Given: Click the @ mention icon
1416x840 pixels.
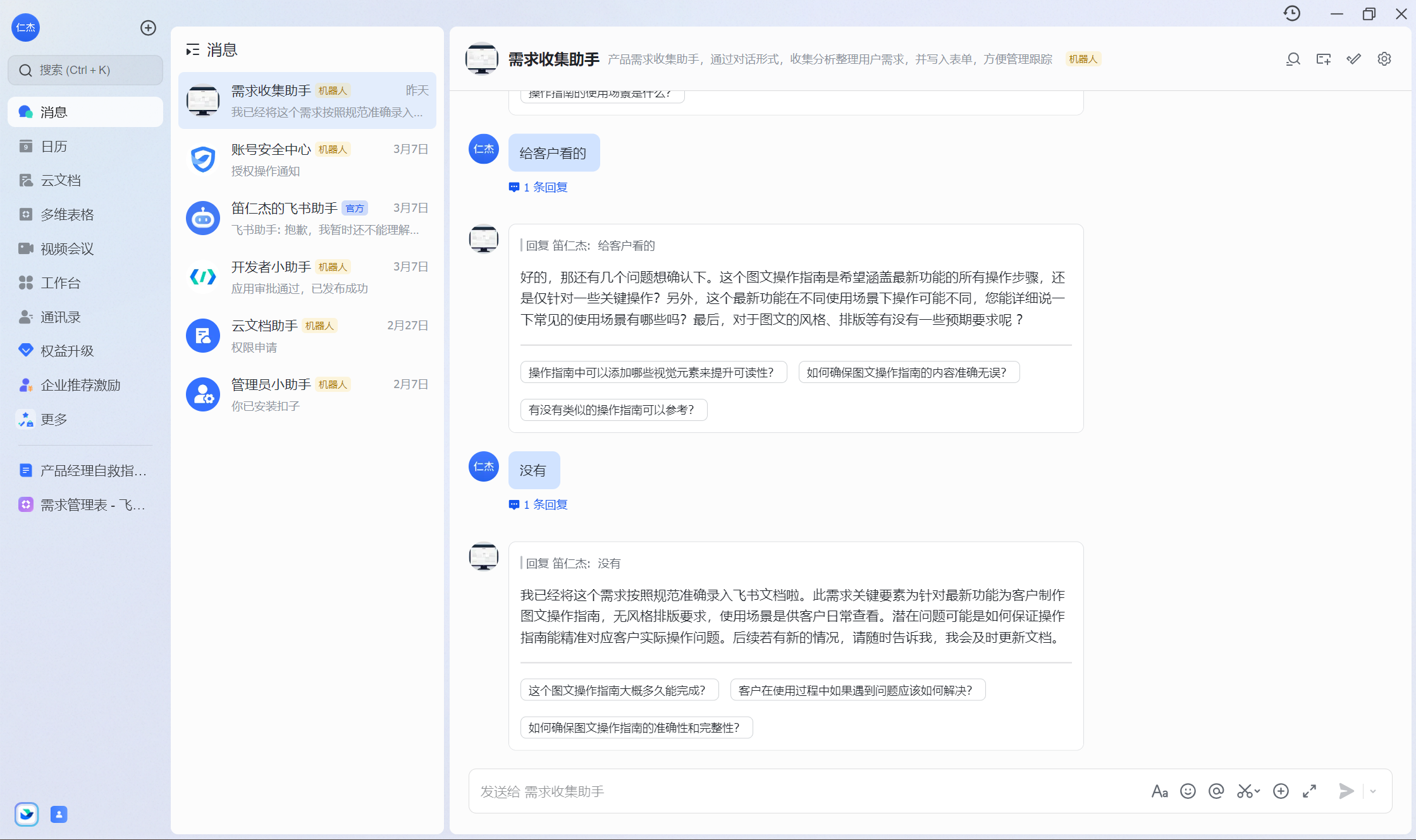Looking at the screenshot, I should coord(1216,791).
